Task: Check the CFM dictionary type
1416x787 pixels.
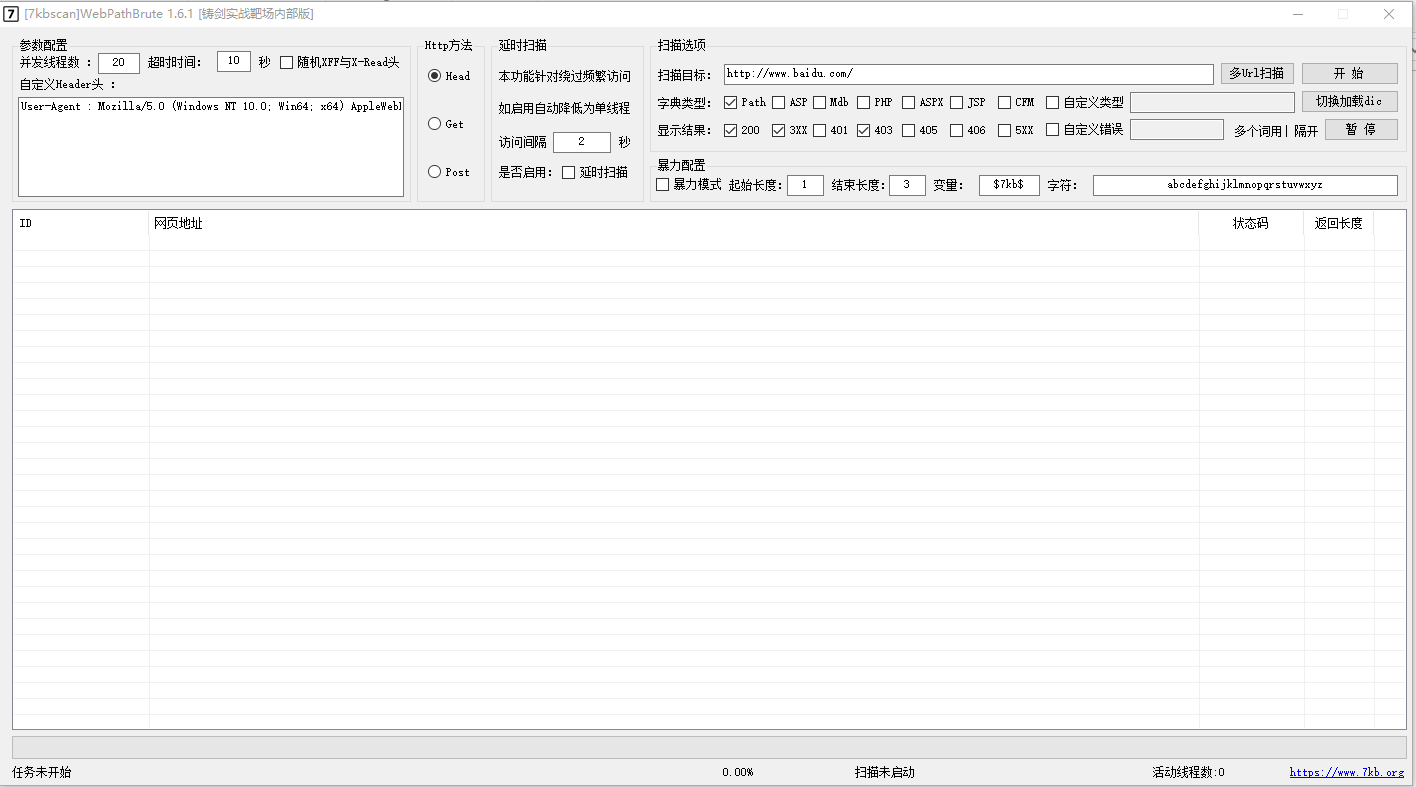Action: [1004, 102]
